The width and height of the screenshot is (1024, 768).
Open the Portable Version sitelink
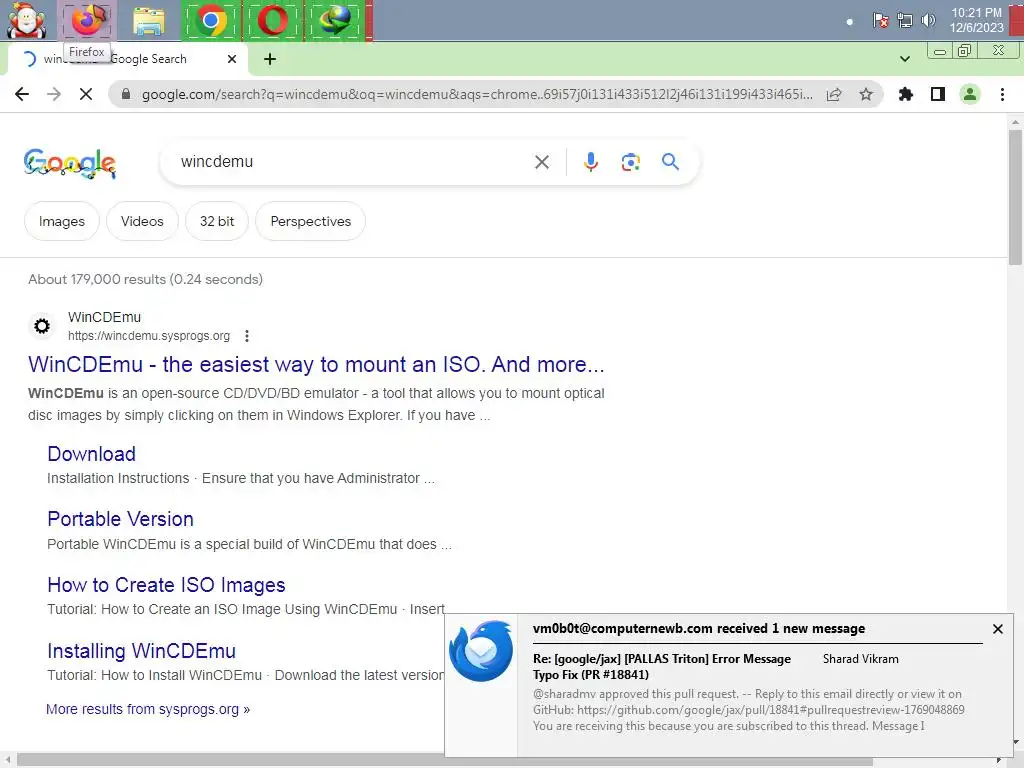[120, 519]
